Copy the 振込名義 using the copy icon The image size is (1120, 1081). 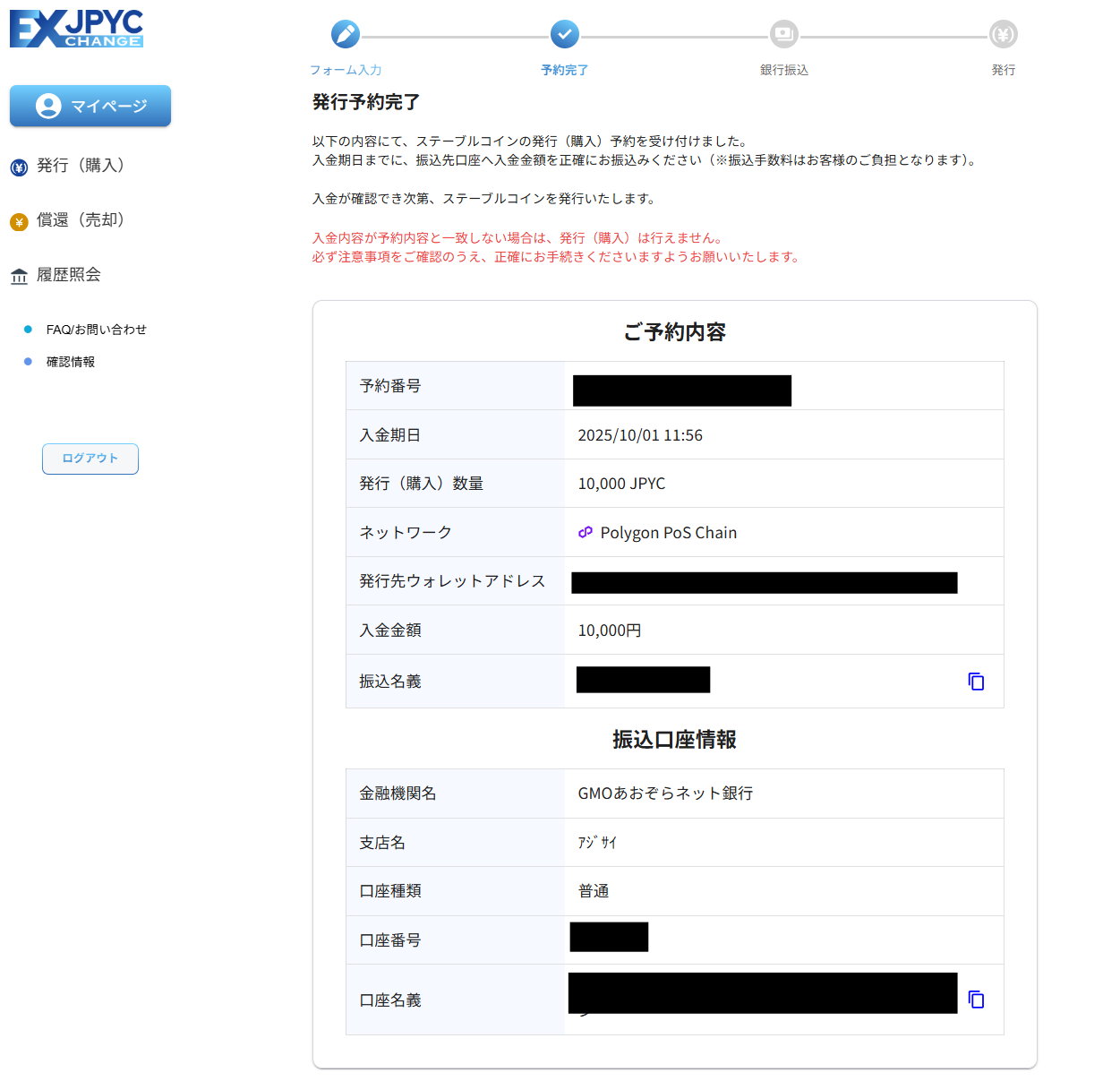pyautogui.click(x=976, y=681)
